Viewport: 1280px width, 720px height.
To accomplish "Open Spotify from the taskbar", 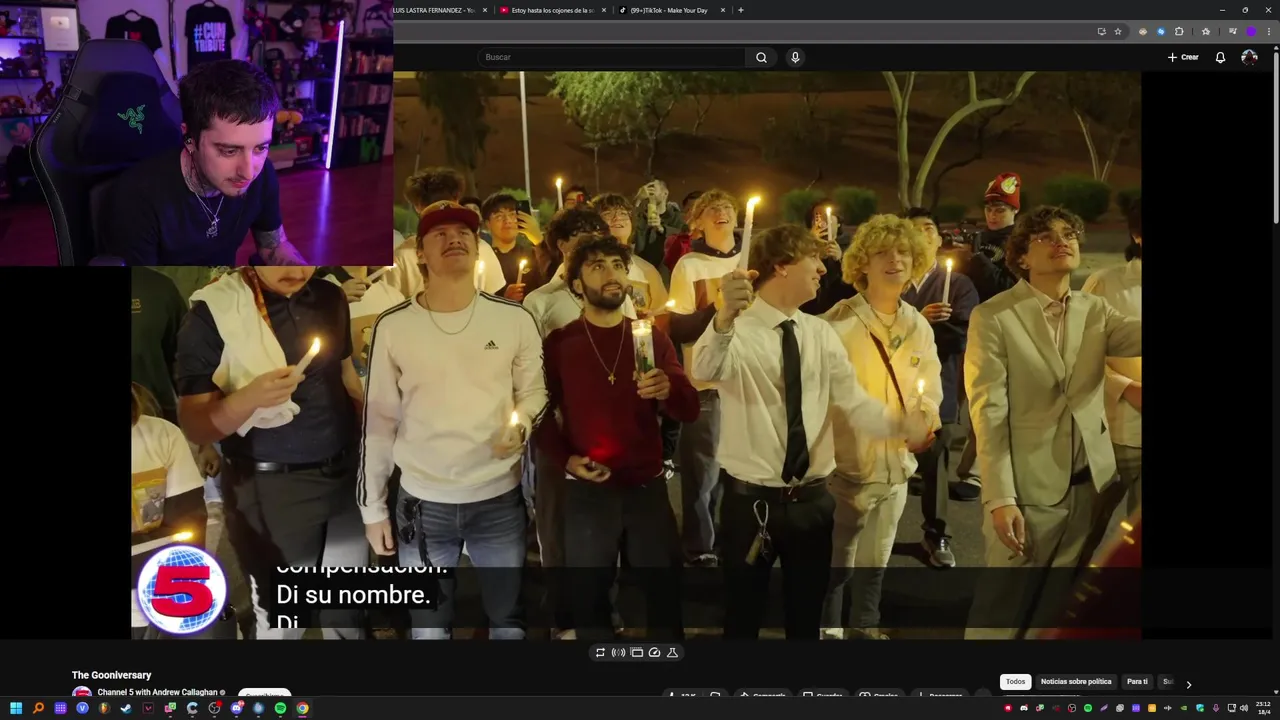I will click(280, 708).
